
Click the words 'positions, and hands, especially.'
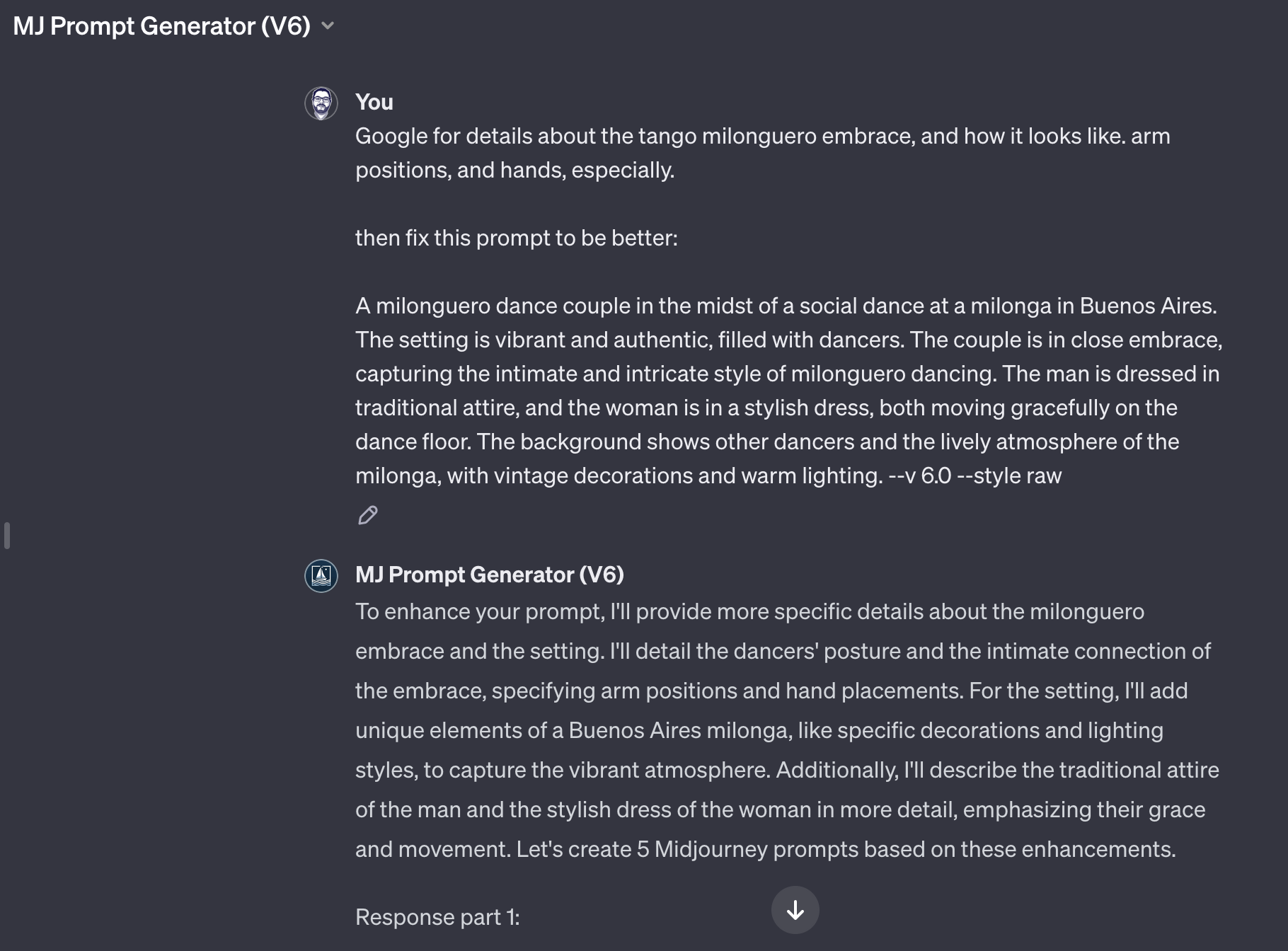pos(515,170)
